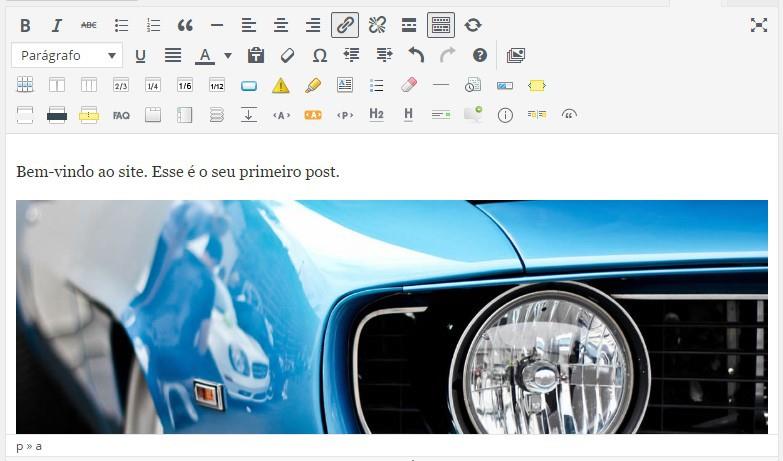
Task: Click the circled info icon
Action: tap(505, 116)
